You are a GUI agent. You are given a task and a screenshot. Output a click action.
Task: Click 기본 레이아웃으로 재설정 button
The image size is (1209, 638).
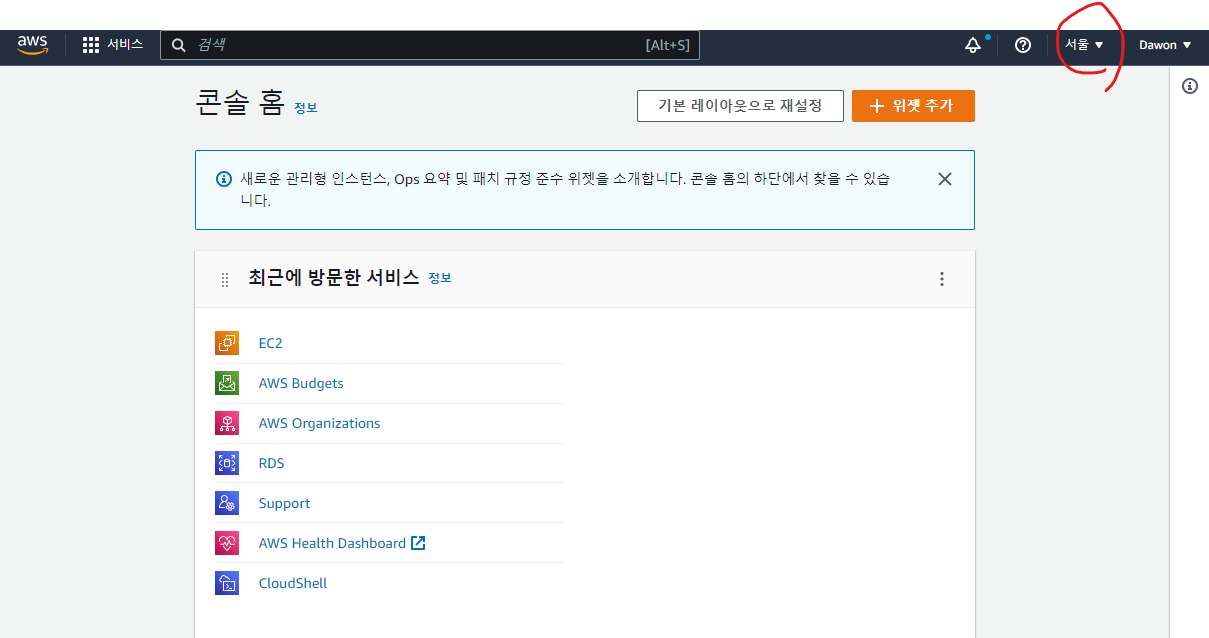point(740,106)
